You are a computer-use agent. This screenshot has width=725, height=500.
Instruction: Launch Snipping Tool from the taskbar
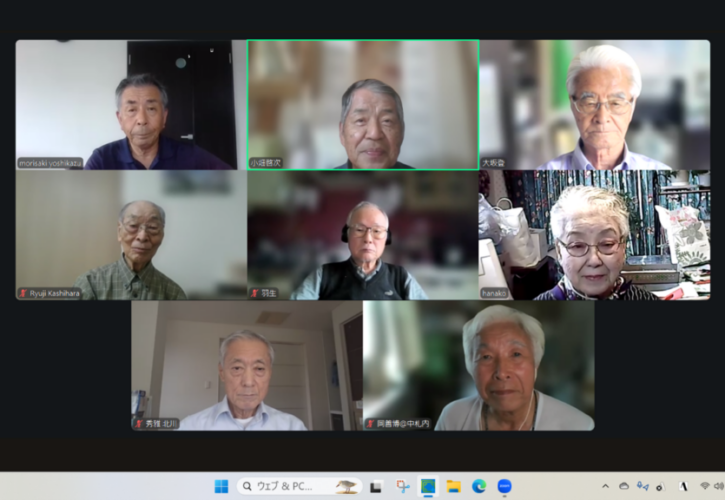point(402,487)
